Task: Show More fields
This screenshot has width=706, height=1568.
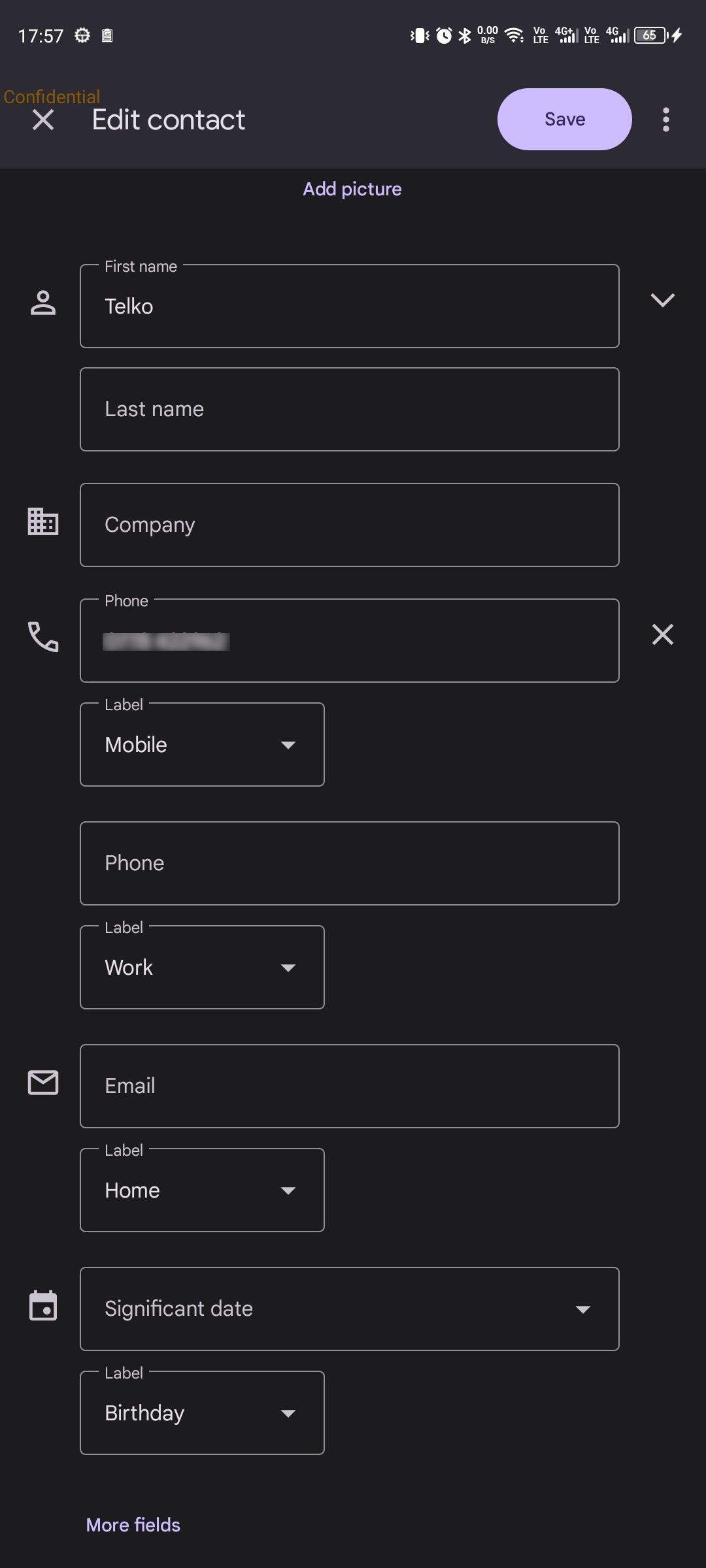Action: (133, 1525)
